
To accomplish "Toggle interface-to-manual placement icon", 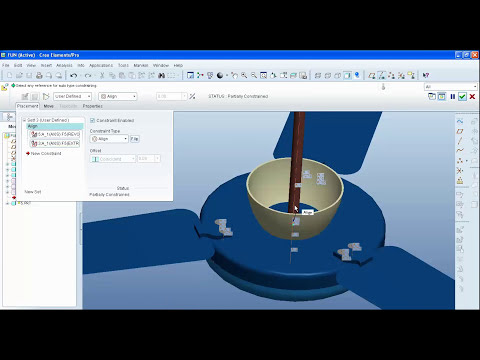I will (46, 96).
